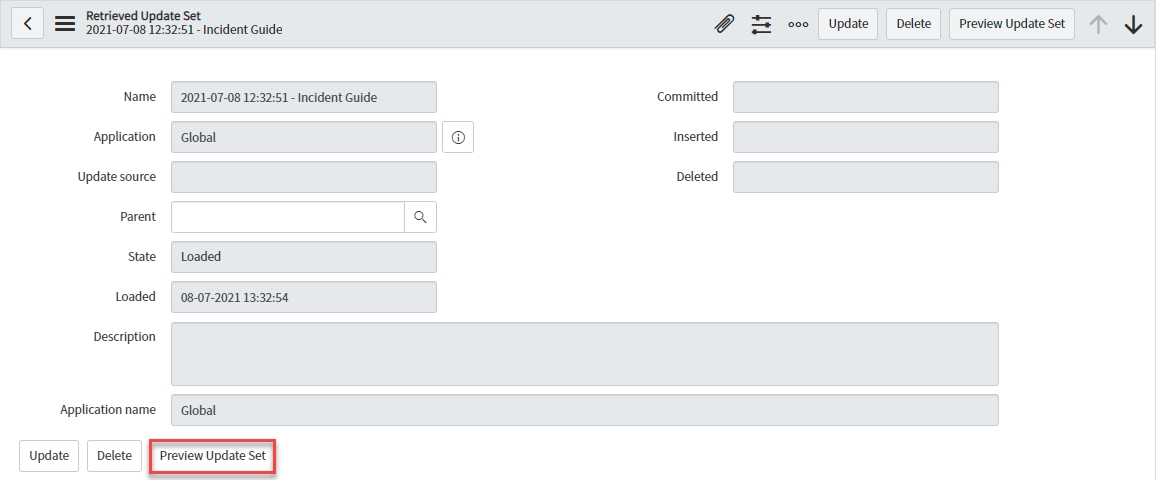
Task: Click the Name field
Action: click(304, 97)
